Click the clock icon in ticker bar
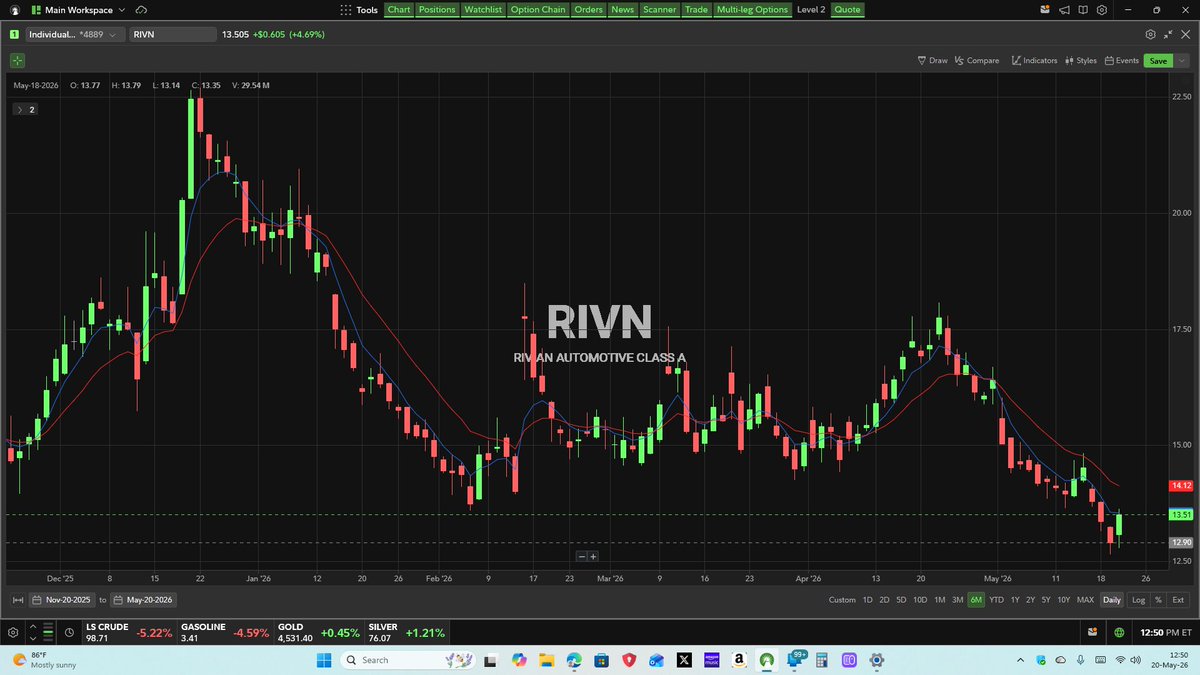The image size is (1200, 675). [68, 633]
